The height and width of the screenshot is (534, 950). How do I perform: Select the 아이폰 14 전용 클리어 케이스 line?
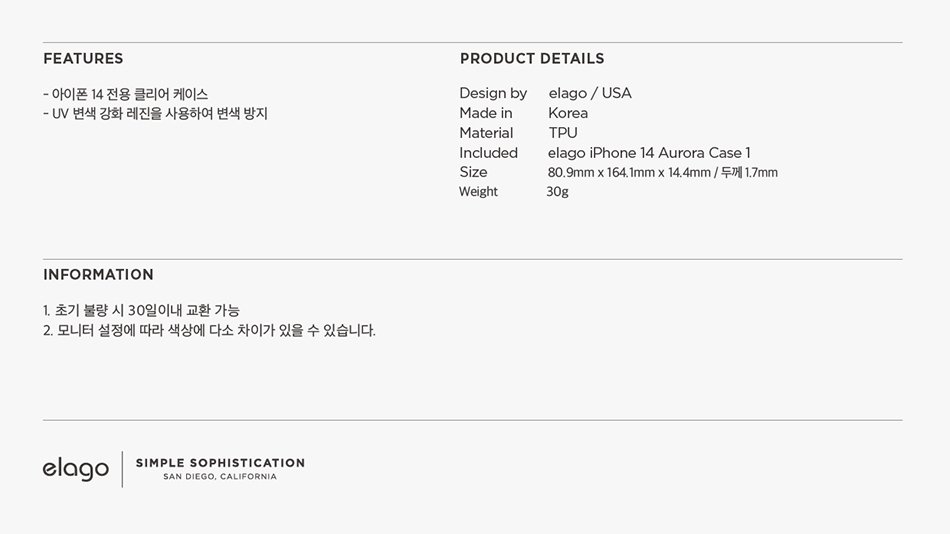point(125,95)
